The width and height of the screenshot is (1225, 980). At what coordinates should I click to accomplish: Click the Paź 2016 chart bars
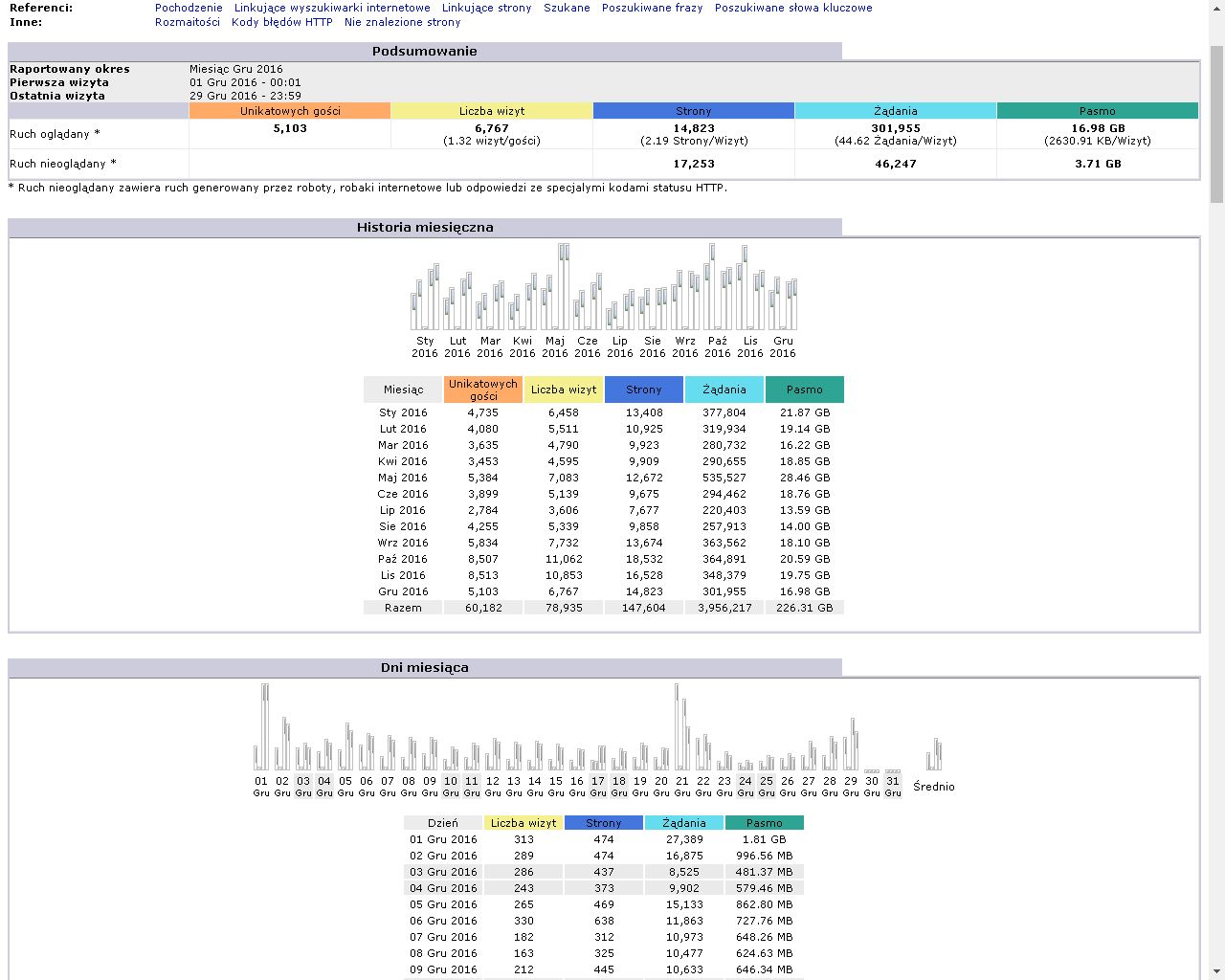[x=718, y=286]
